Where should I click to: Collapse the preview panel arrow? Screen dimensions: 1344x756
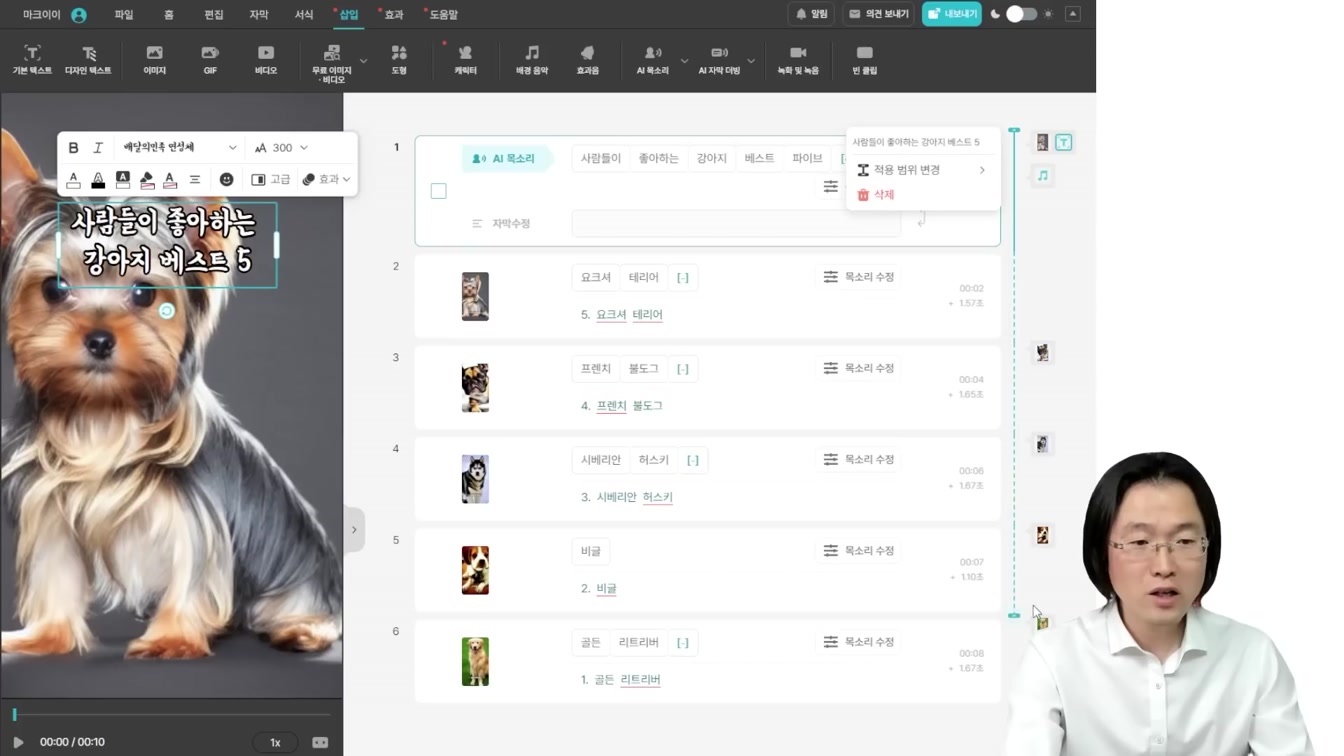pyautogui.click(x=354, y=530)
